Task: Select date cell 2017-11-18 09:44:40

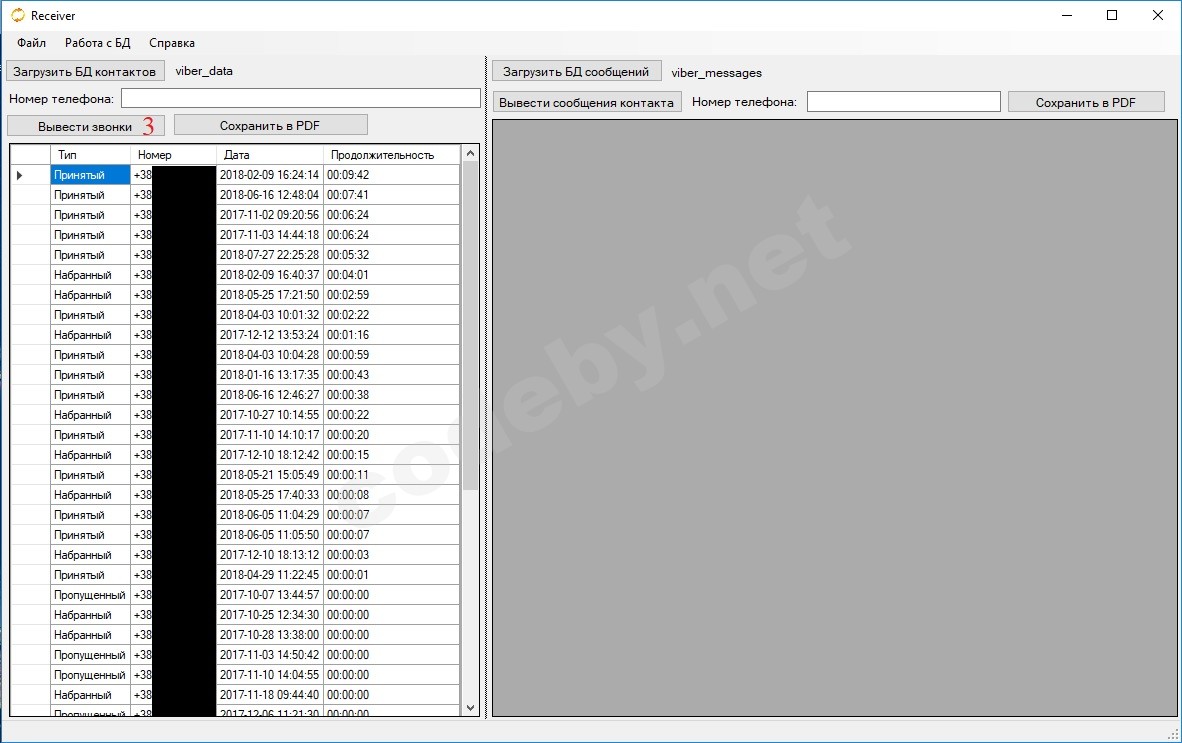Action: [270, 695]
